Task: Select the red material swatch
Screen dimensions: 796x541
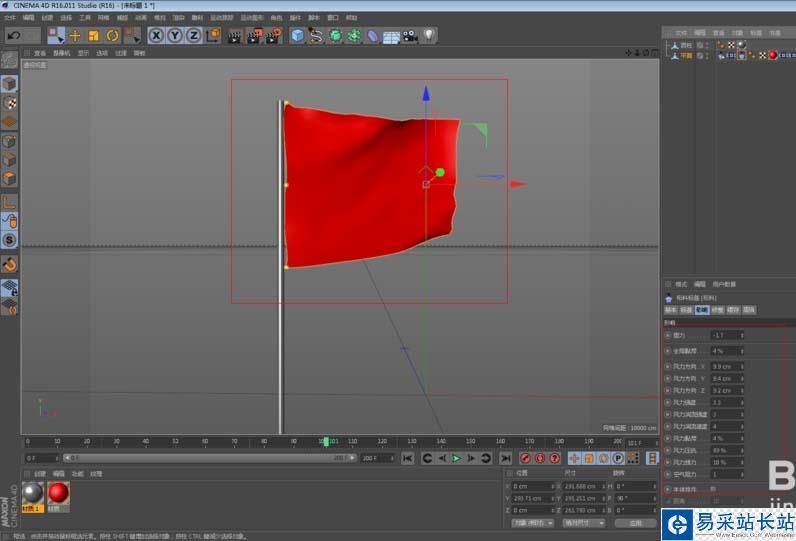Action: pos(58,492)
